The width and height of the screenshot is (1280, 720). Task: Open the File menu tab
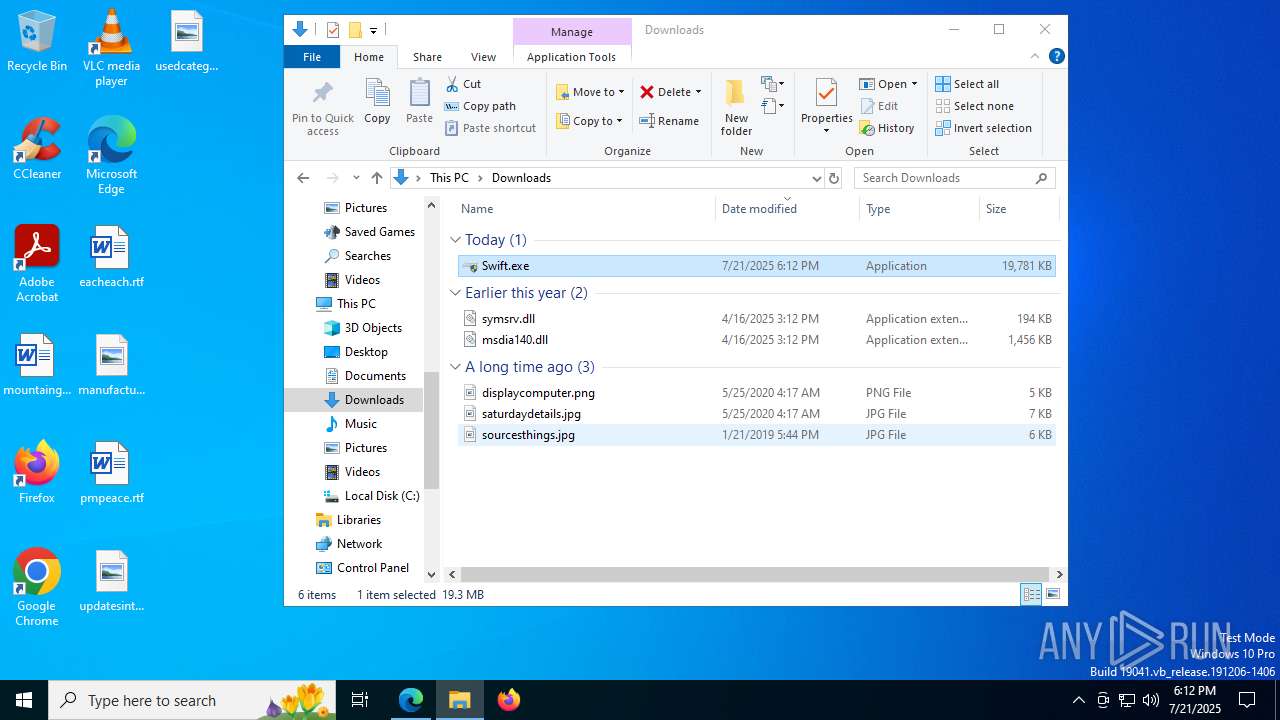tap(312, 57)
